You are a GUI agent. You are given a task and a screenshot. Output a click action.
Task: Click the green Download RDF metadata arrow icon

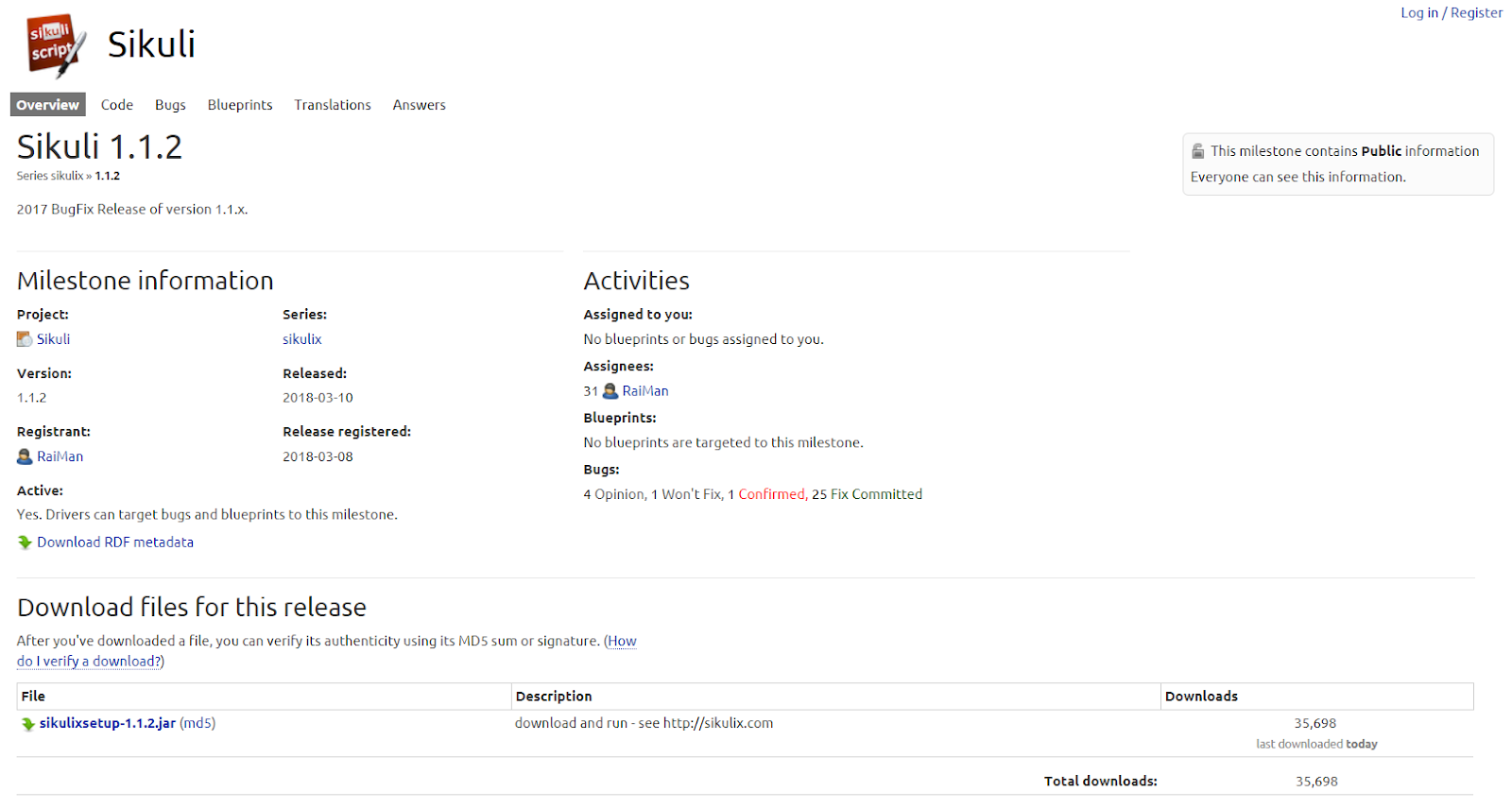coord(25,542)
